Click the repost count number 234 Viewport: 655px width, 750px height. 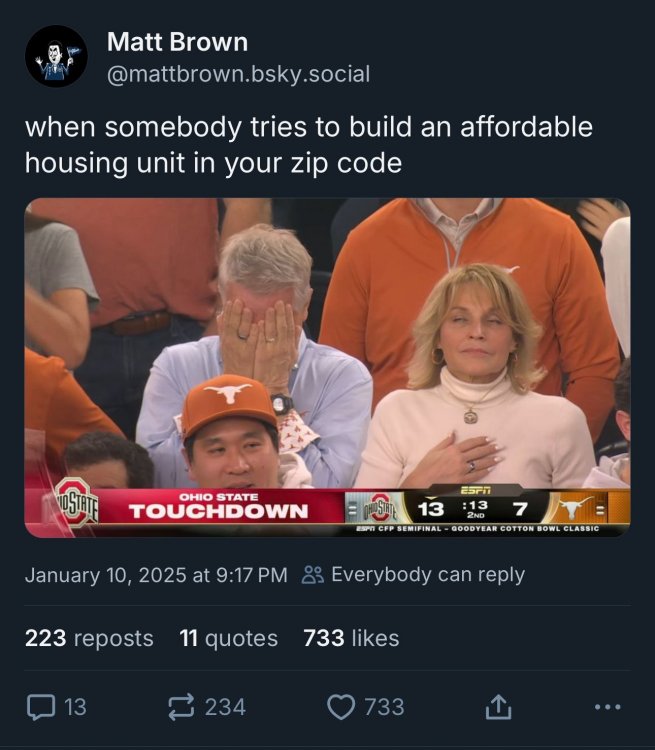tap(225, 707)
